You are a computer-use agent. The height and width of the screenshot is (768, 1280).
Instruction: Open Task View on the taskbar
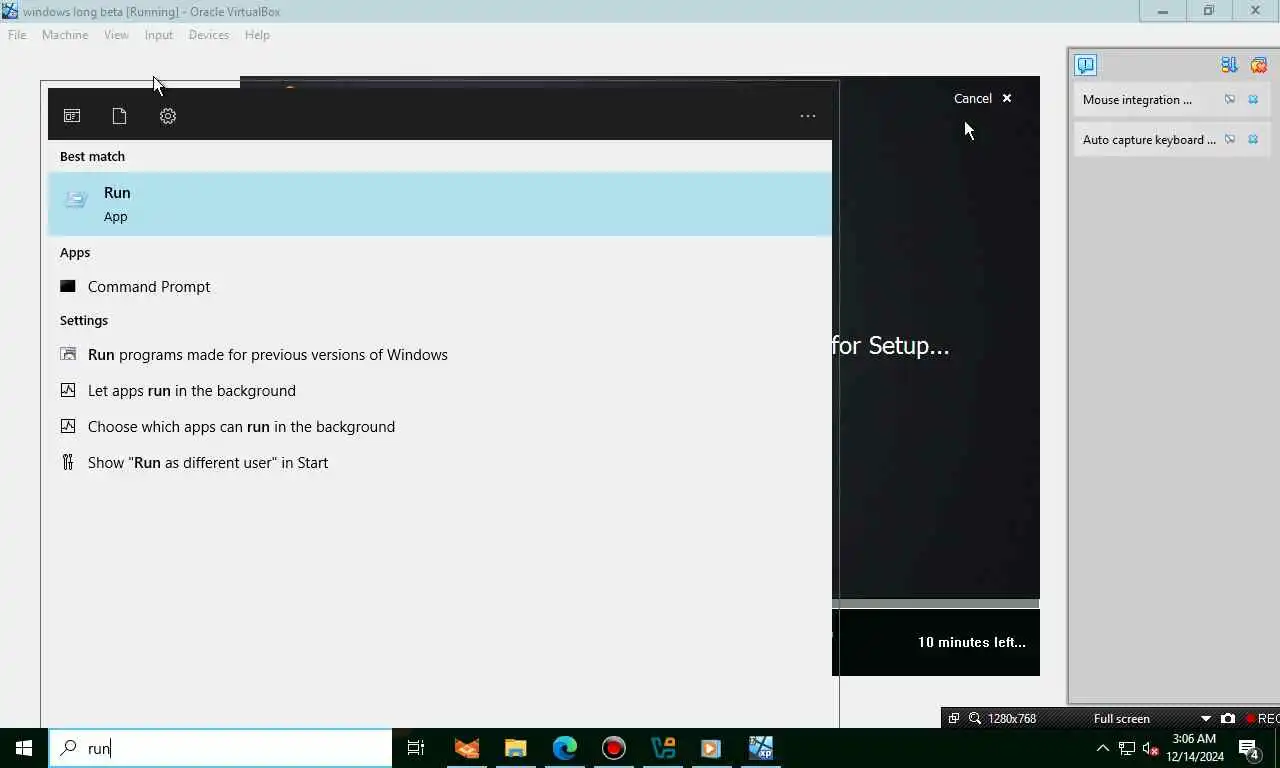pyautogui.click(x=416, y=748)
